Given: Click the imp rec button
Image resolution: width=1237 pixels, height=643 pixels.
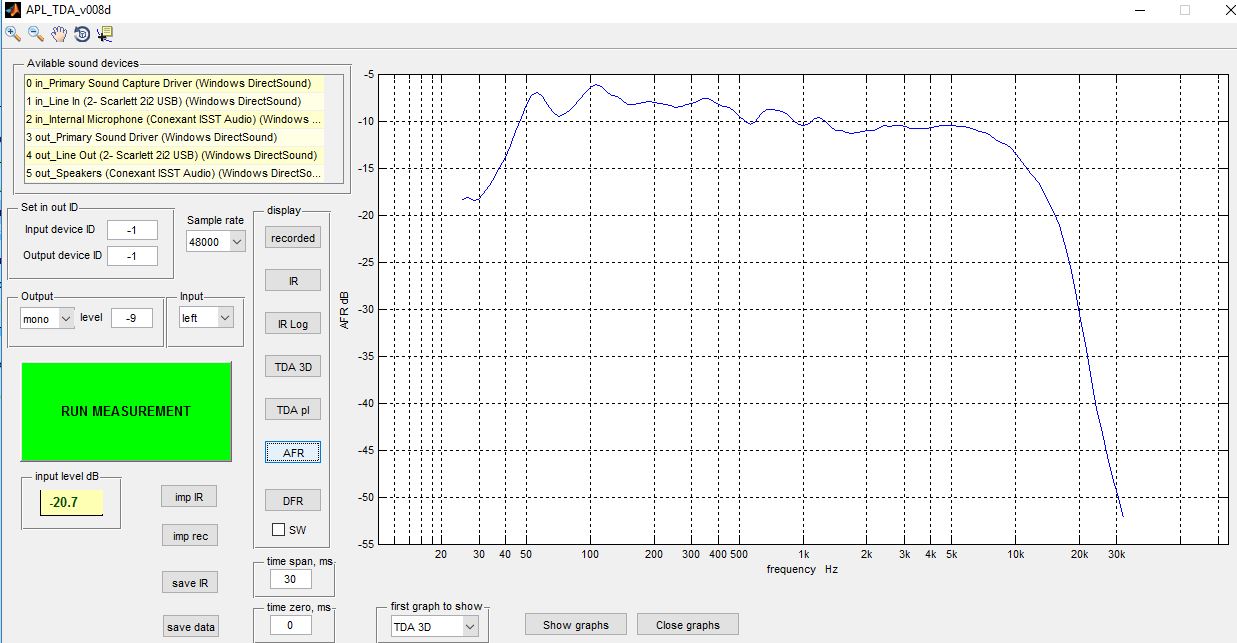Looking at the screenshot, I should click(x=189, y=536).
